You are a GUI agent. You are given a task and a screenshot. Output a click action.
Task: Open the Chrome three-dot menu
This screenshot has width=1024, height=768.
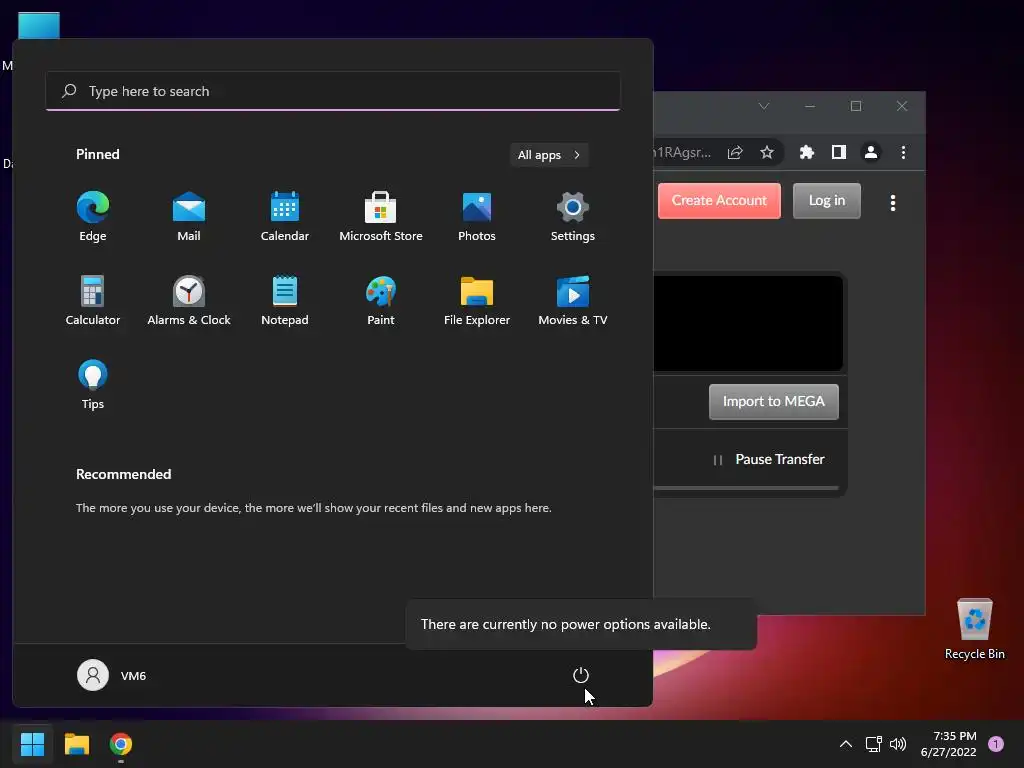pyautogui.click(x=903, y=152)
